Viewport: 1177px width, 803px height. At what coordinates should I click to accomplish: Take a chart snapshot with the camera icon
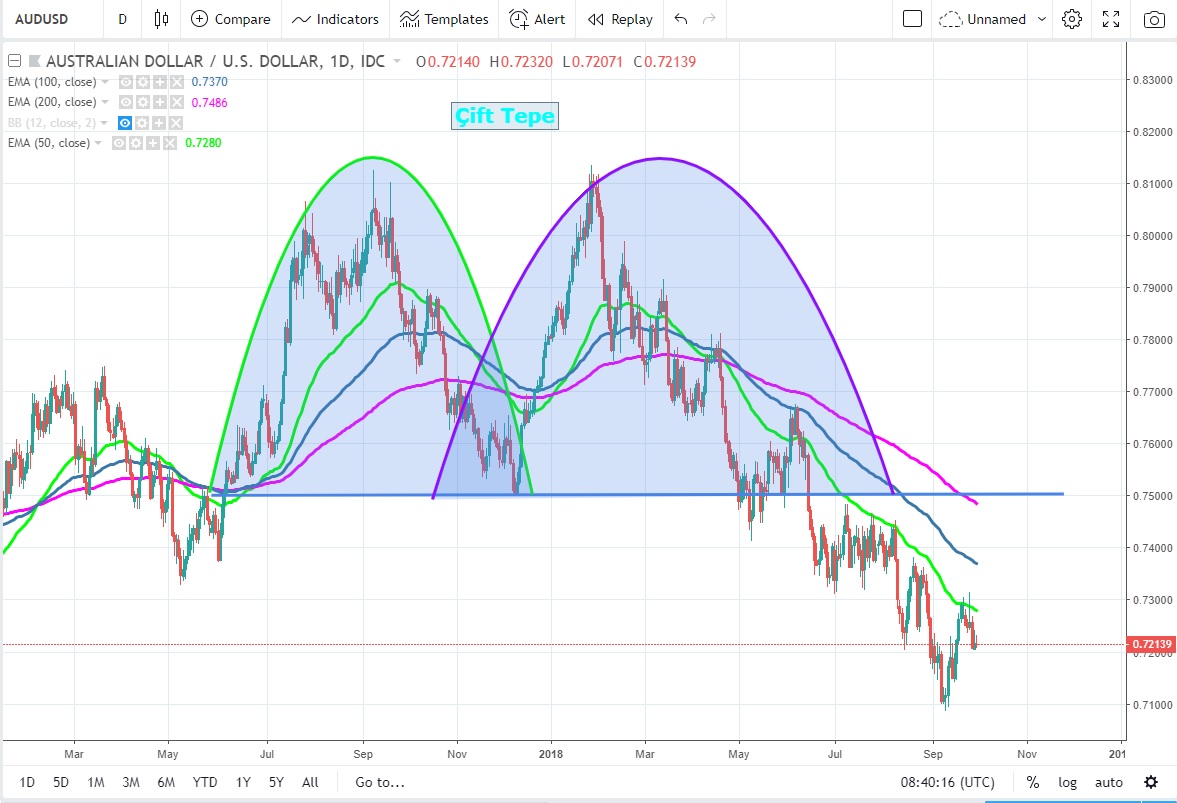[x=1154, y=19]
